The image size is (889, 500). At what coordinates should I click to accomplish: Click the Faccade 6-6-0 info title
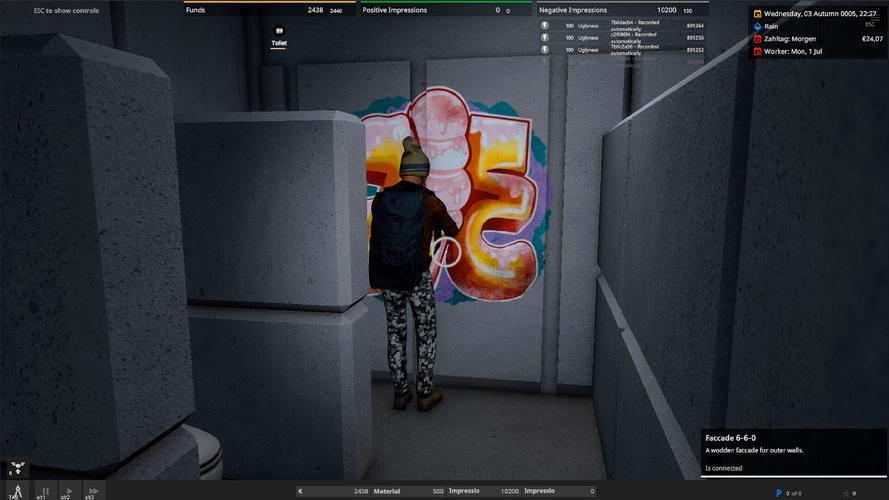point(730,438)
